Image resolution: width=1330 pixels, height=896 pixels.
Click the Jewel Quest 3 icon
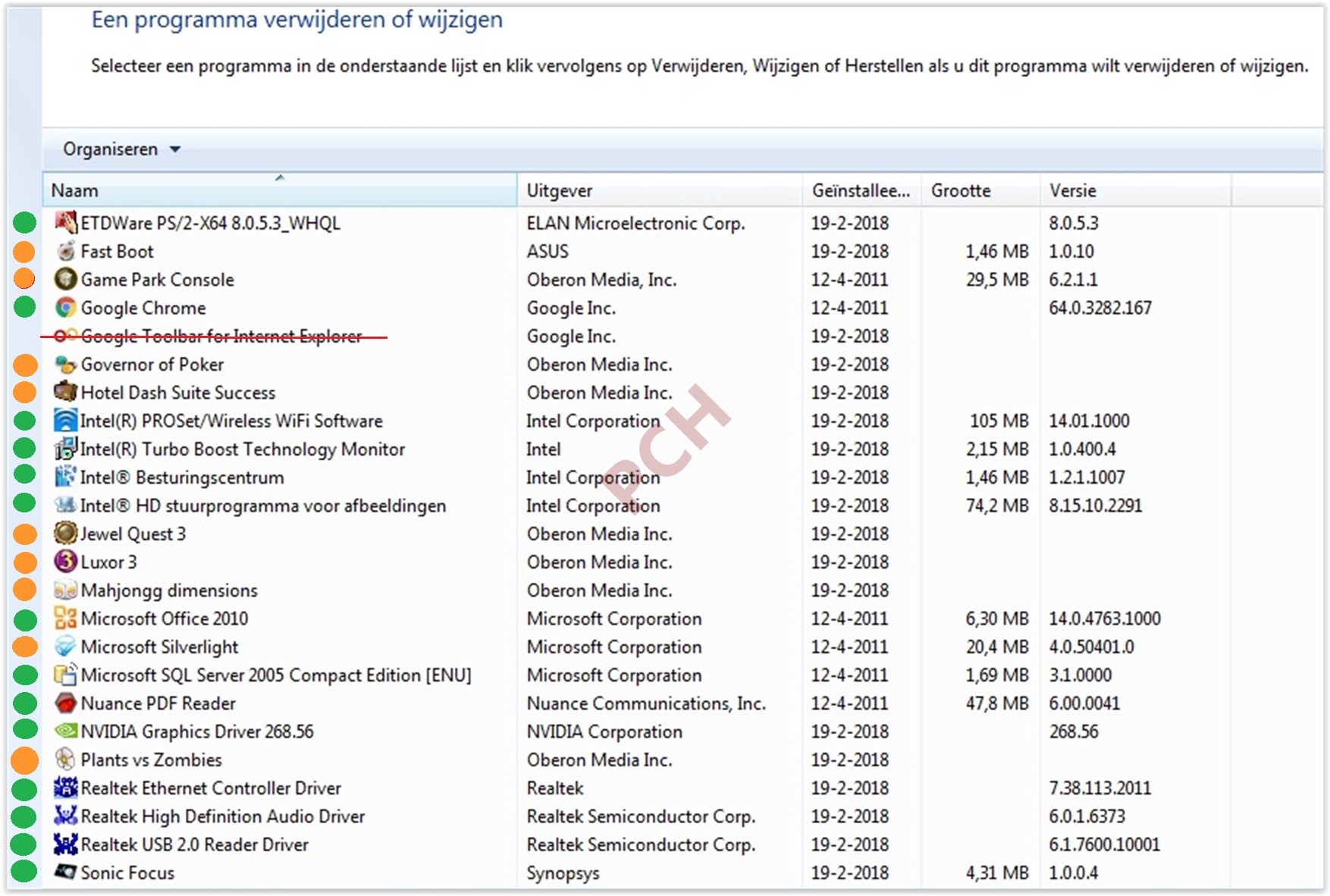[x=66, y=534]
